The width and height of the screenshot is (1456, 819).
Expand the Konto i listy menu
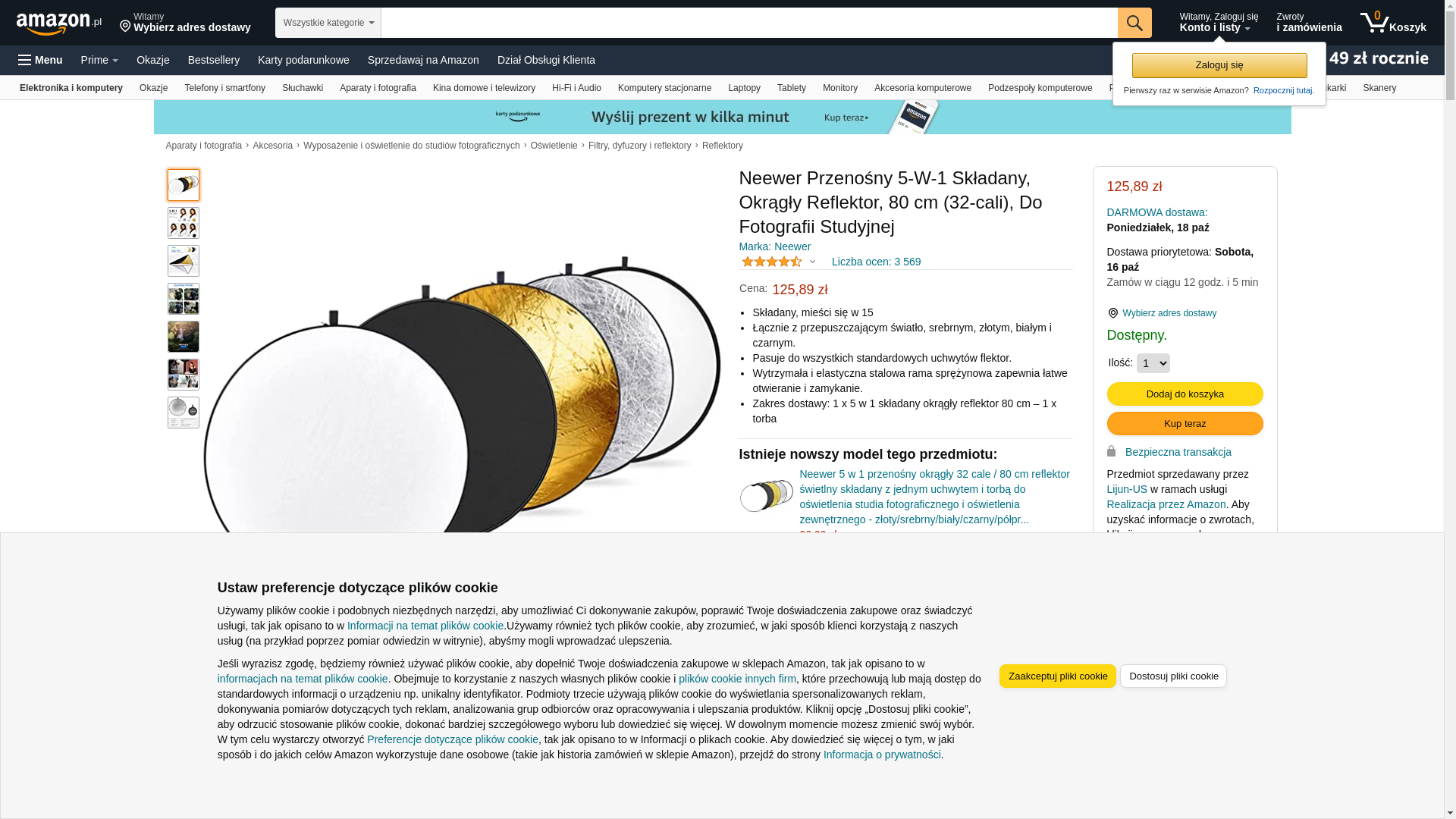1219,23
